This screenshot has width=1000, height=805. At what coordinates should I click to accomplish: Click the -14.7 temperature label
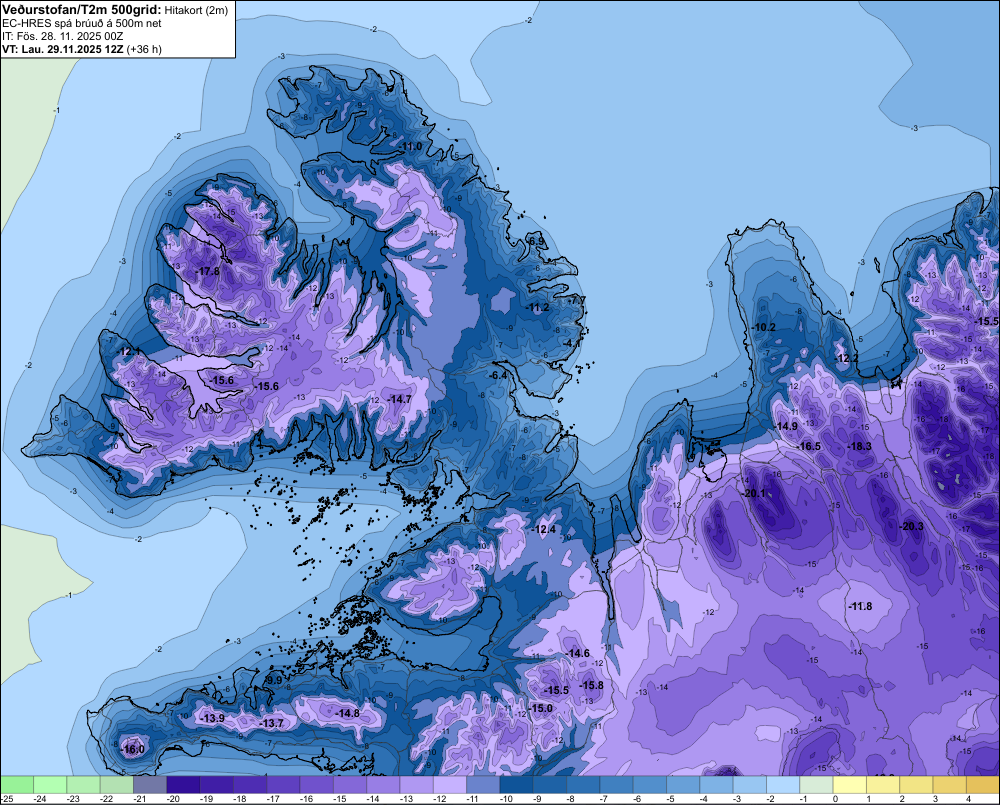point(399,399)
